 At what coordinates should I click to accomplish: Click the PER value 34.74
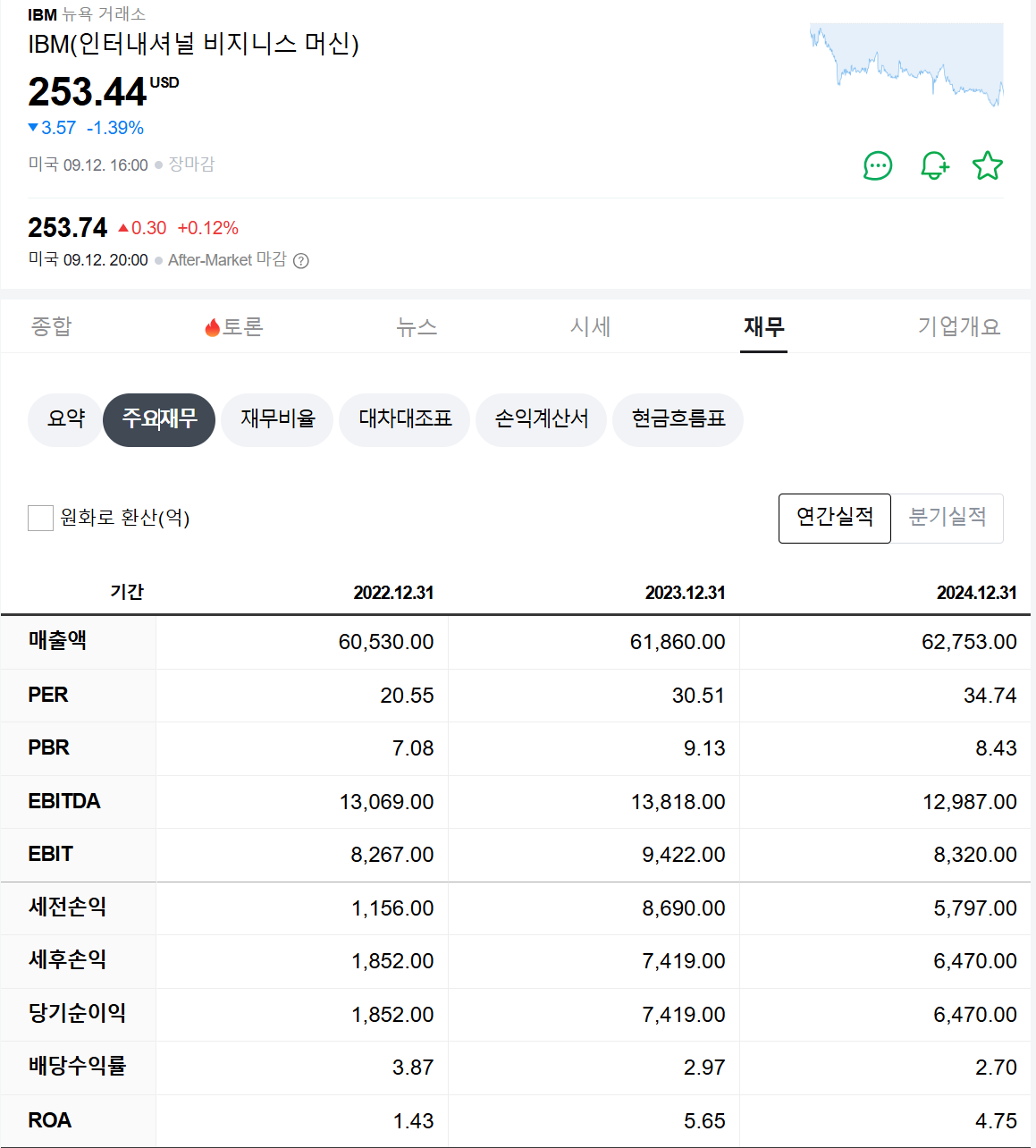coord(990,696)
